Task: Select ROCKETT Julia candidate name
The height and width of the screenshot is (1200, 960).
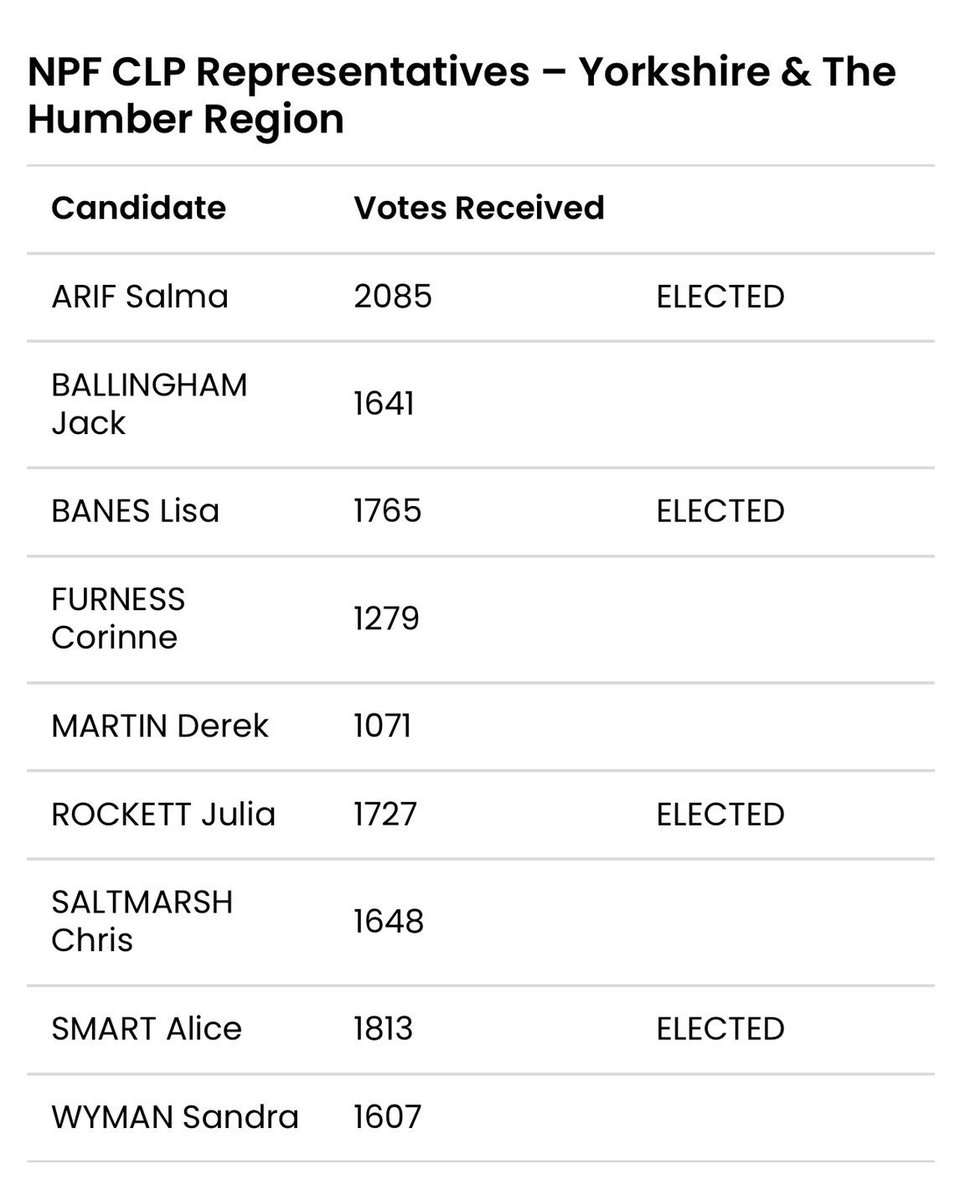Action: click(163, 814)
